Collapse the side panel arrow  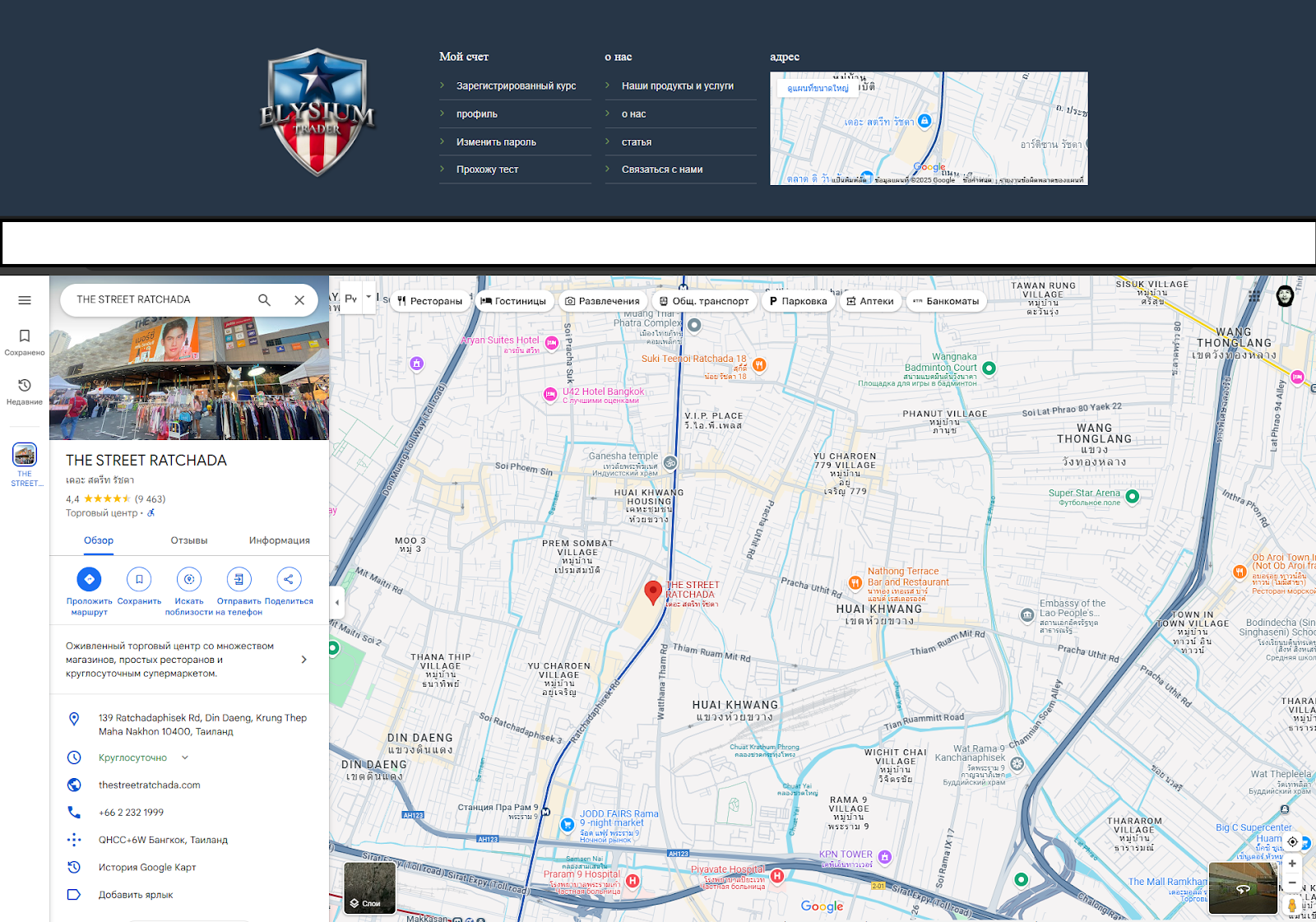tap(336, 602)
